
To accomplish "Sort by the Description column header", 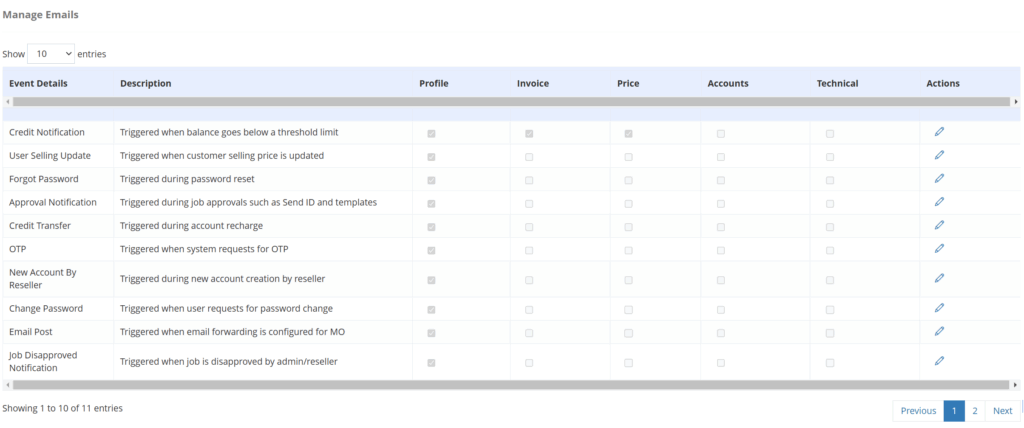I will 145,83.
